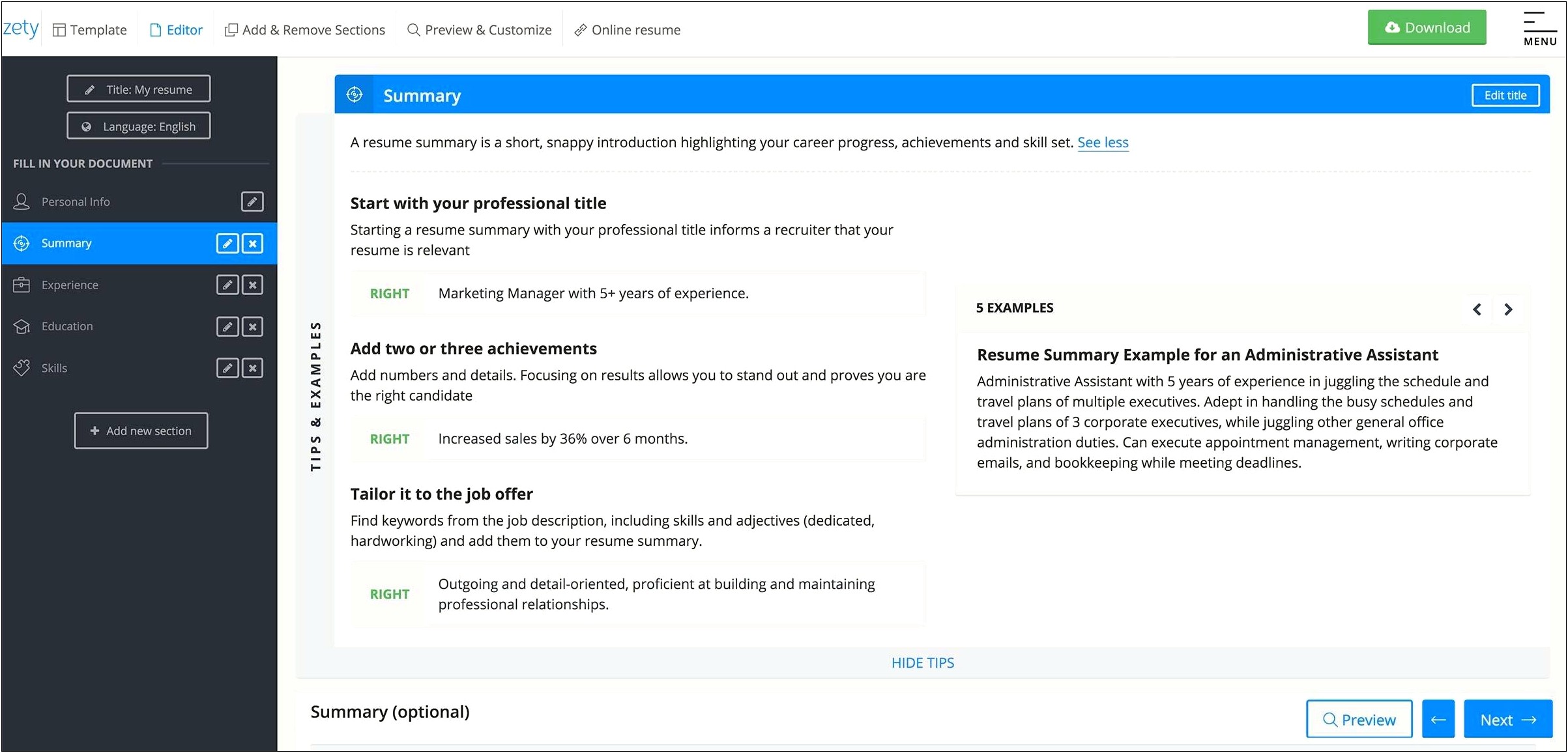Image resolution: width=1568 pixels, height=753 pixels.
Task: Click the Education delete X icon
Action: click(253, 325)
